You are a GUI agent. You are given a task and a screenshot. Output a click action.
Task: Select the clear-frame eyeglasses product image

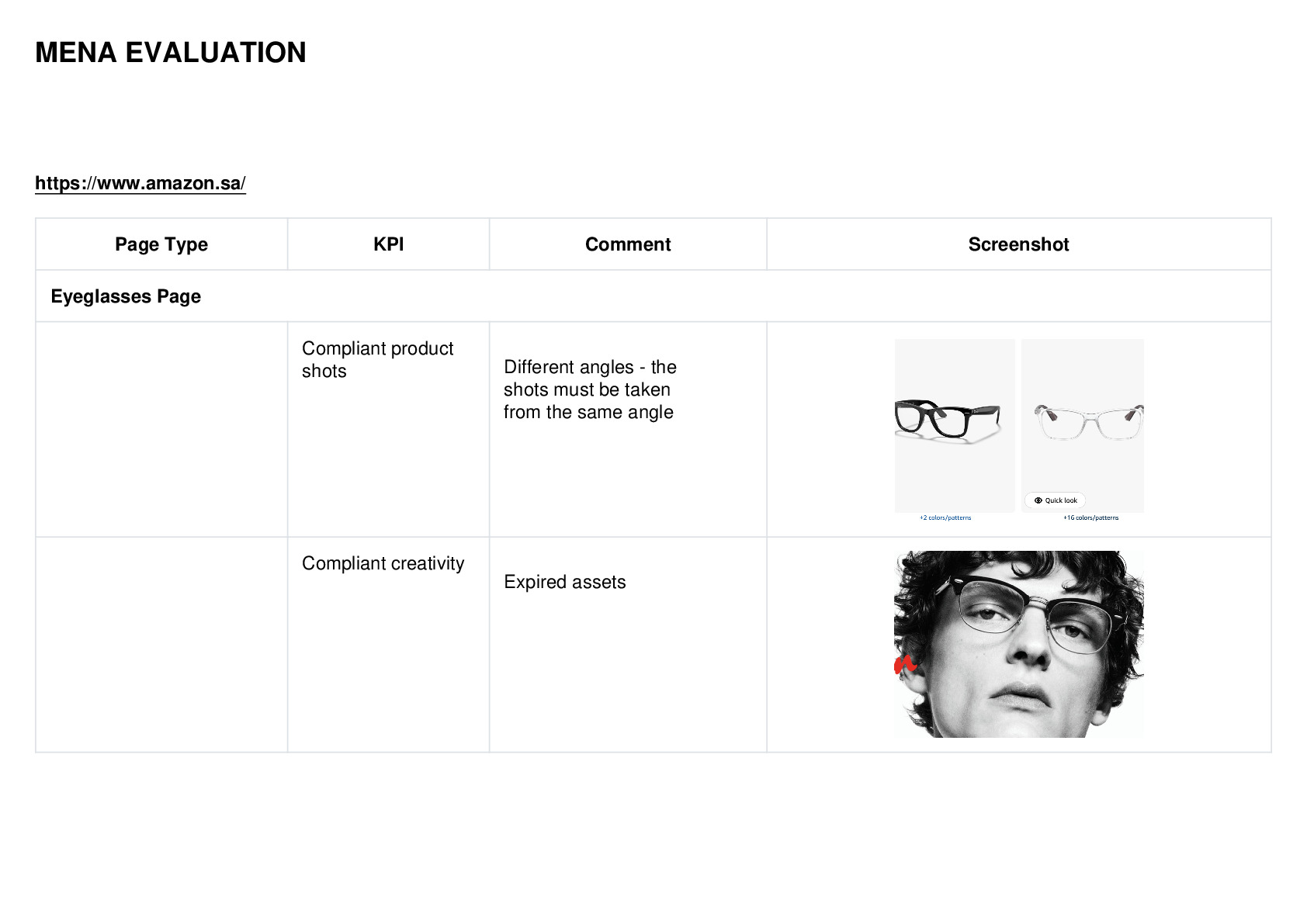point(1083,425)
